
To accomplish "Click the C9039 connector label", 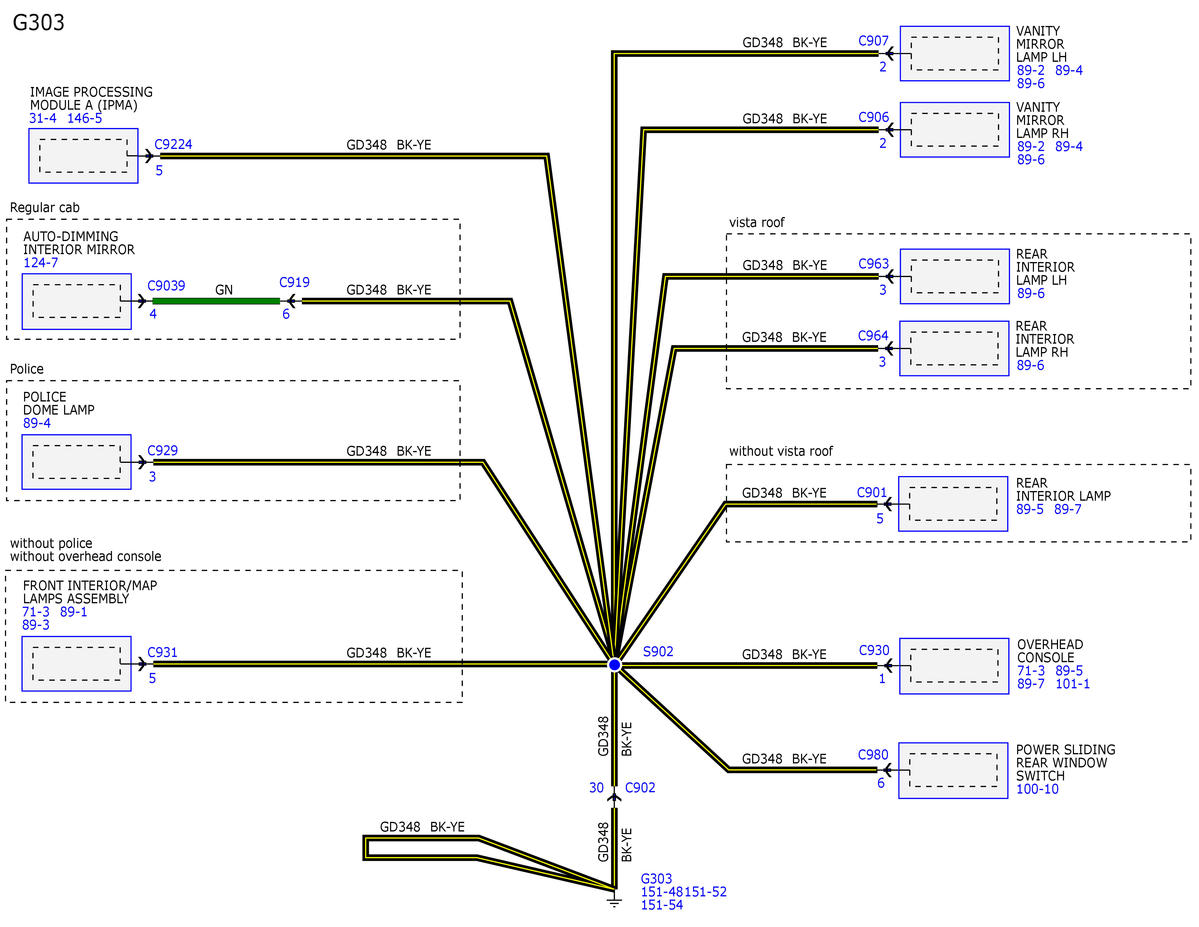I will point(166,285).
